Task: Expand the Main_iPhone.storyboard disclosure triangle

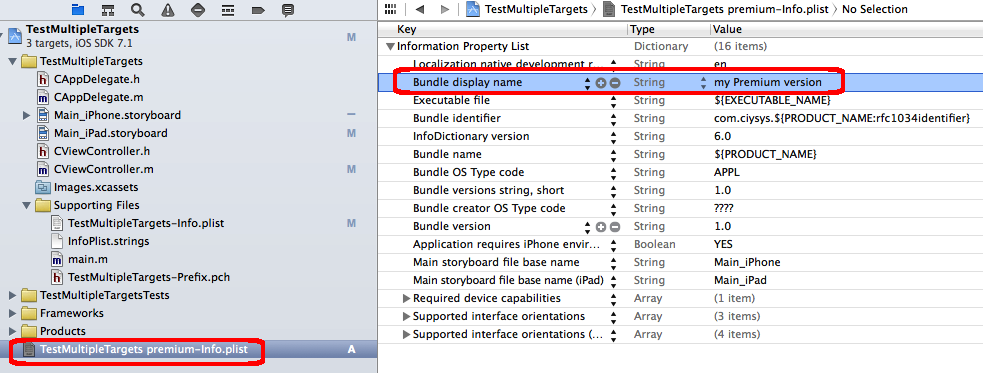Action: [x=26, y=115]
